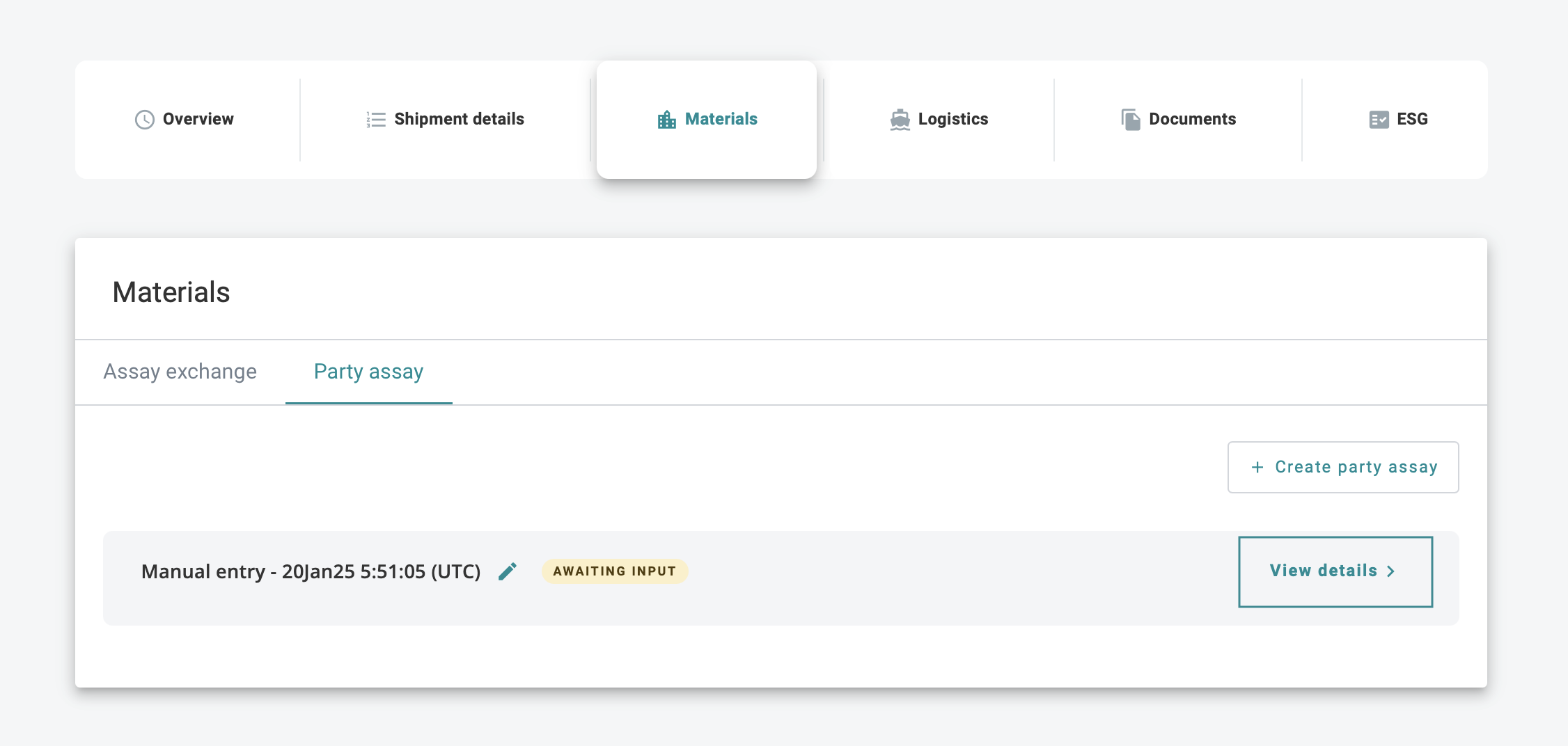Switch to the Assay exchange sub-tab

click(180, 372)
